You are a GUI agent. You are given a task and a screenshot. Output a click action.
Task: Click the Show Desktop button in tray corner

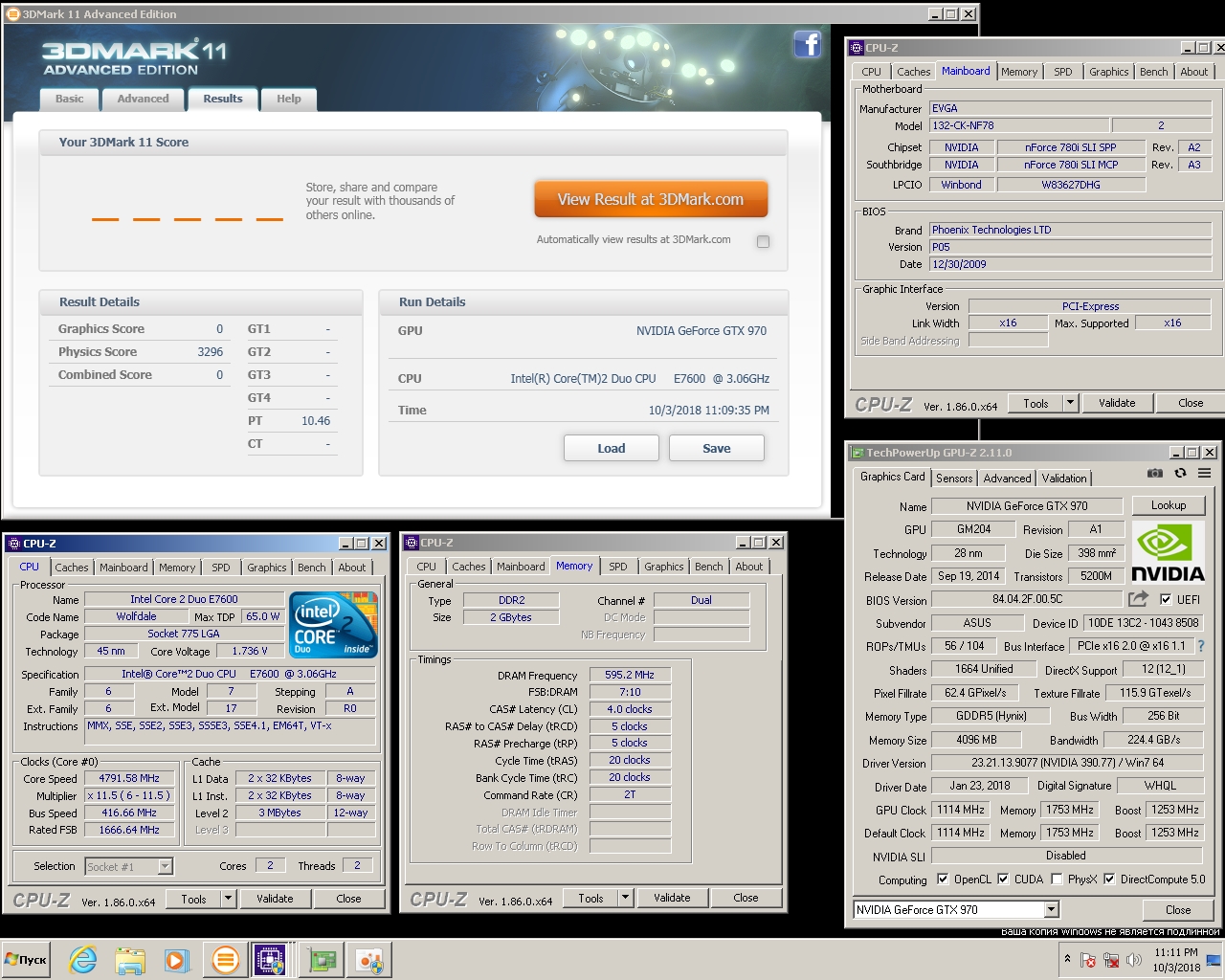[1215, 960]
